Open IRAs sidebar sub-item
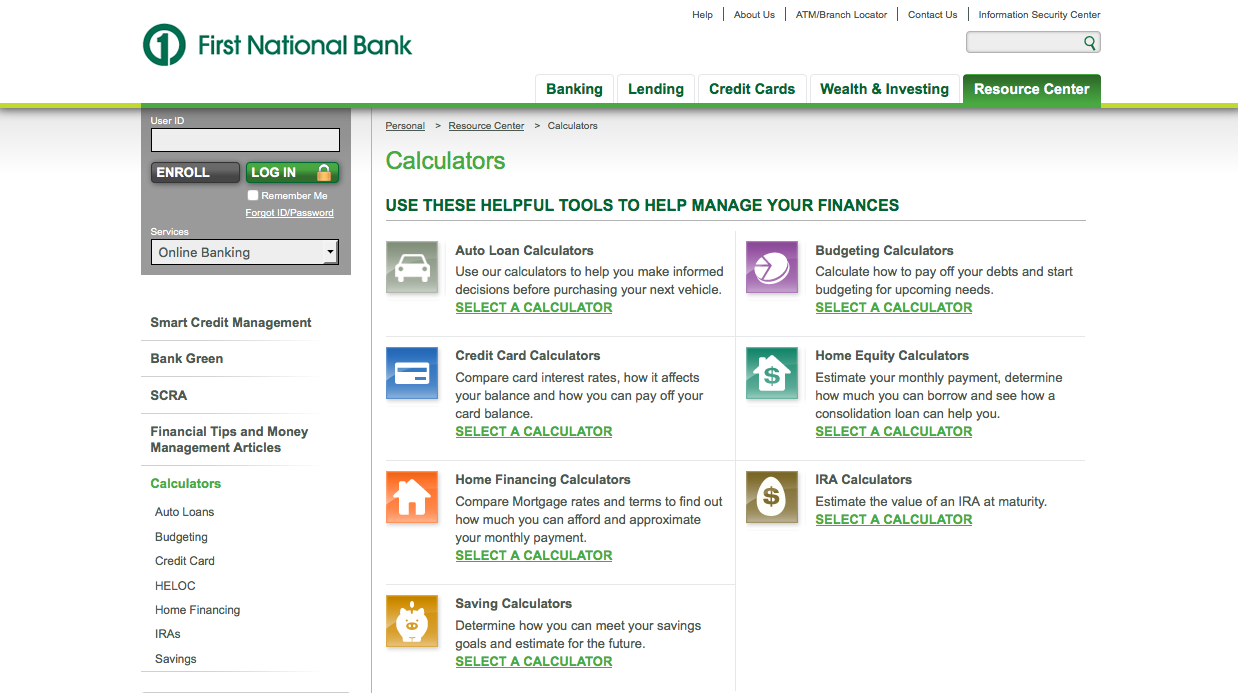The image size is (1238, 693). [x=168, y=634]
